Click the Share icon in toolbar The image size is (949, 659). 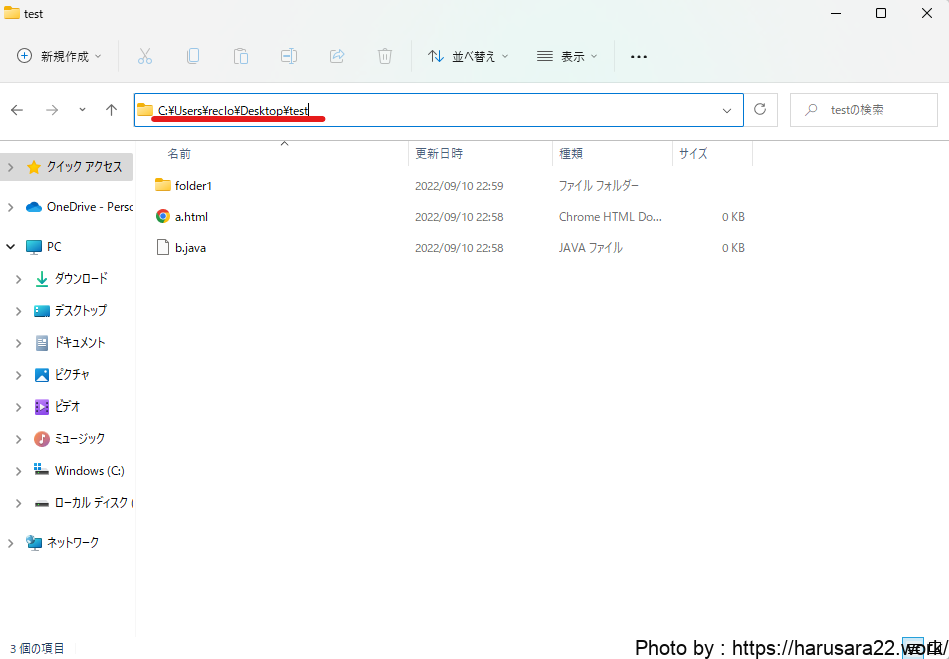(337, 57)
